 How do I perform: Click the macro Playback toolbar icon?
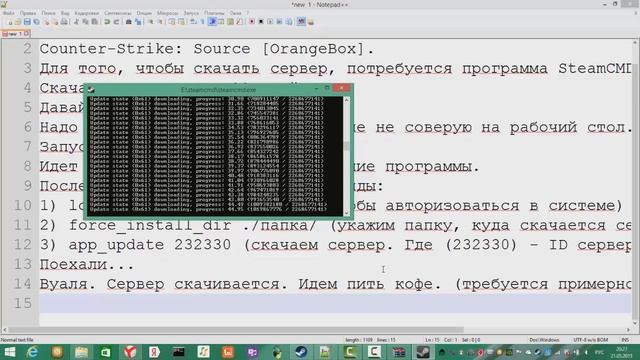pos(270,22)
